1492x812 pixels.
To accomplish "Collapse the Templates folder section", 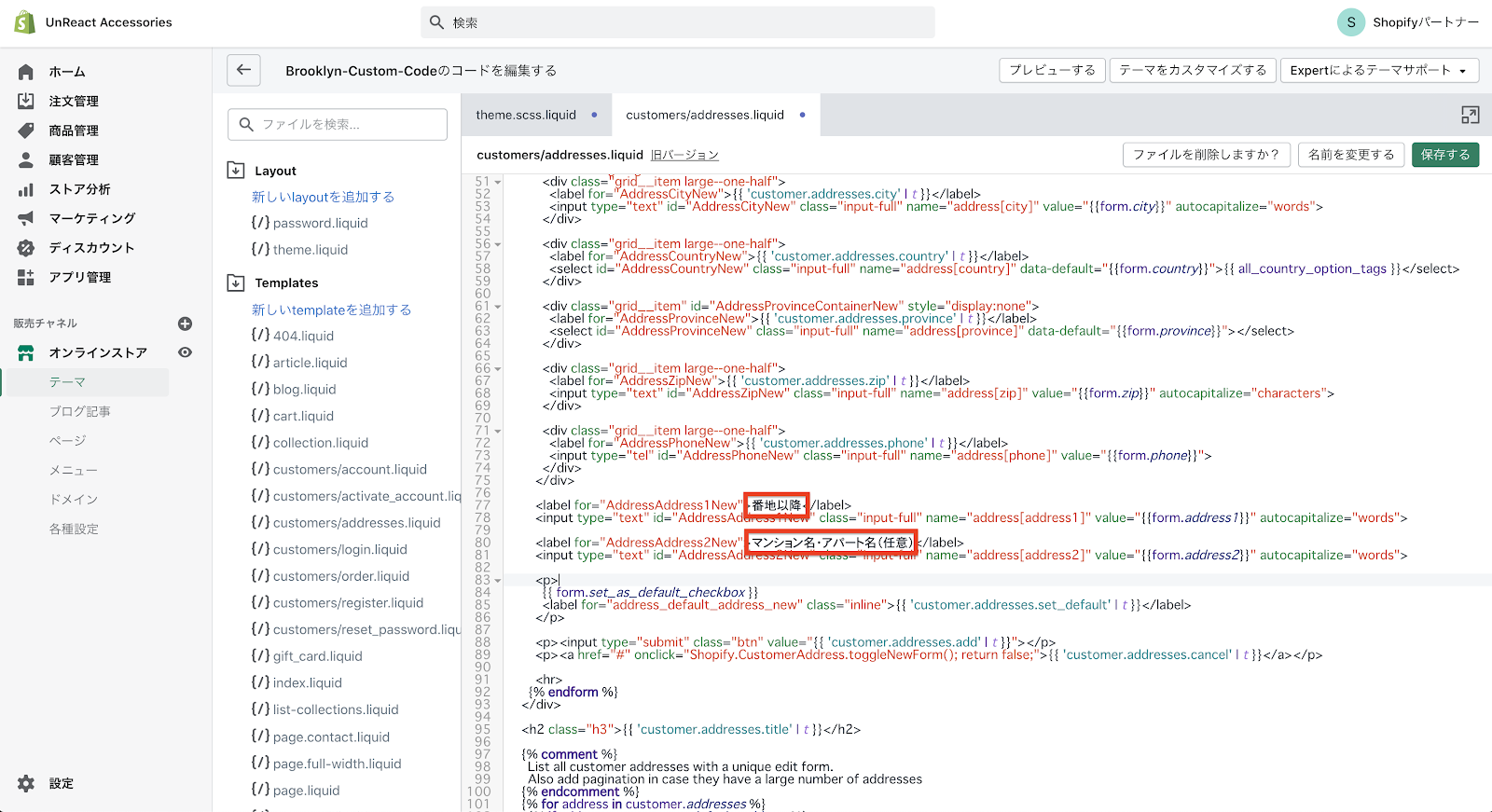I will coord(236,282).
